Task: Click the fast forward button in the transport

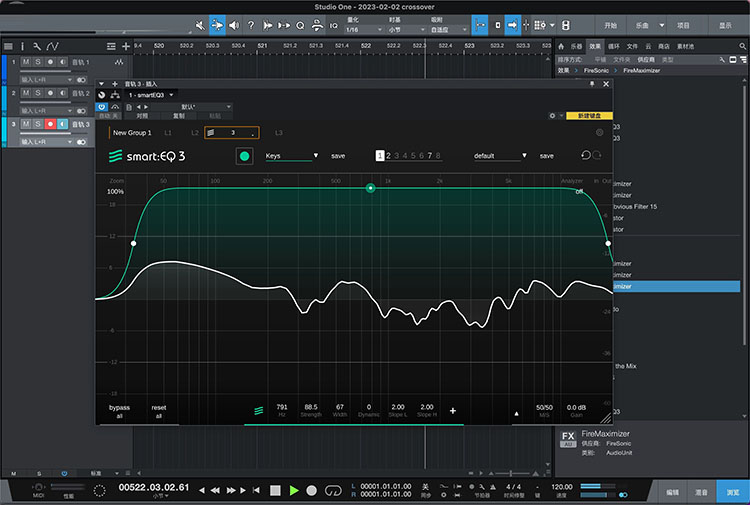Action: pos(231,490)
